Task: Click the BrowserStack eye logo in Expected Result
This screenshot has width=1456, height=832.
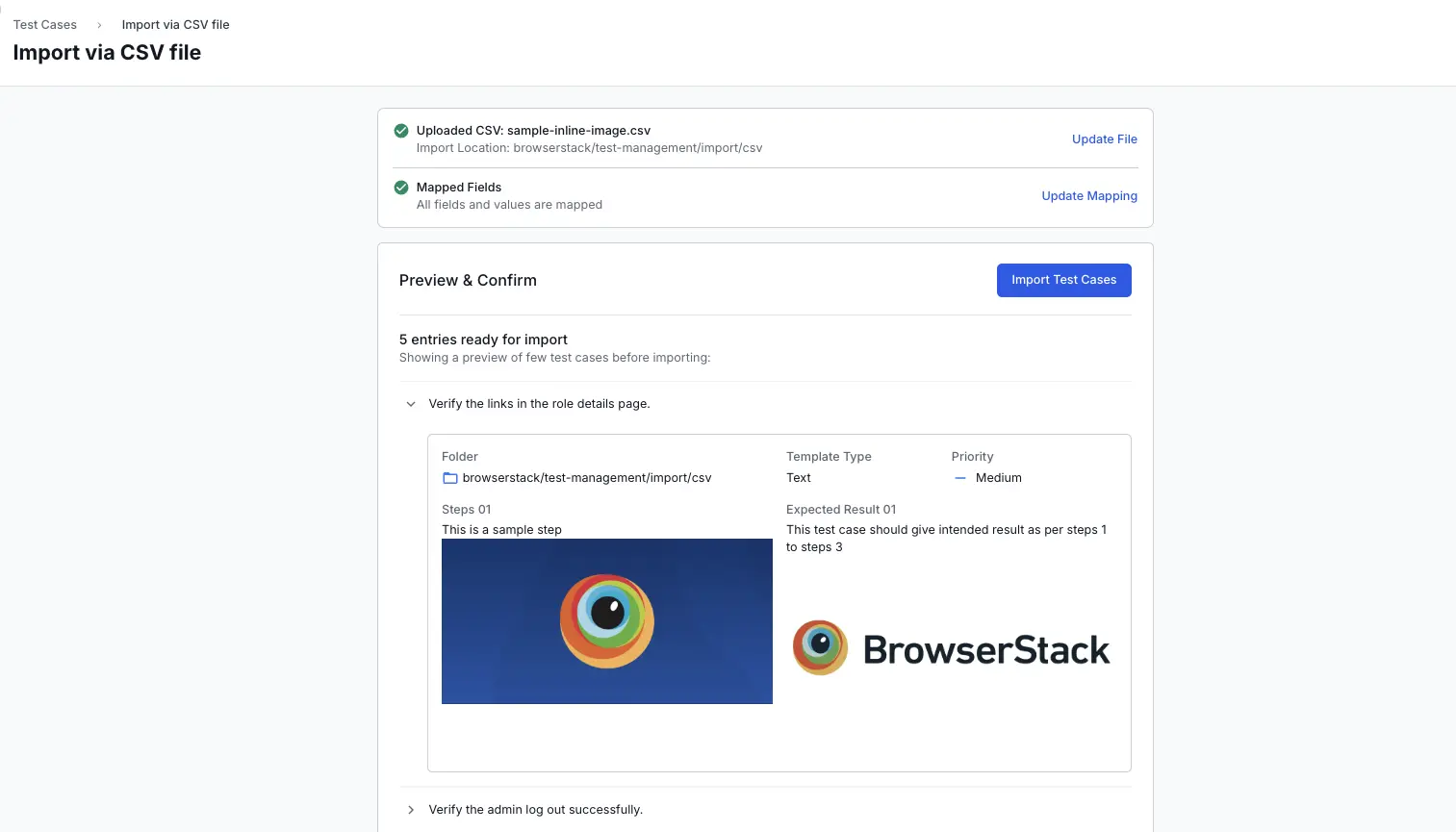Action: coord(820,647)
